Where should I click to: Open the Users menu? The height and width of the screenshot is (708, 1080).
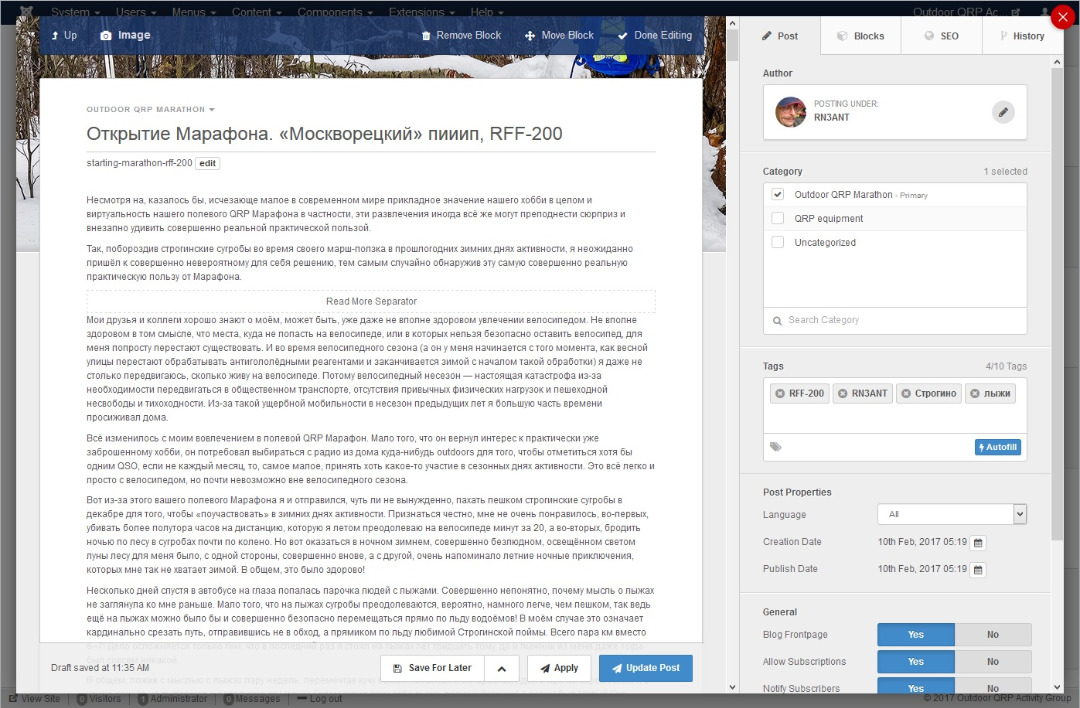(136, 12)
